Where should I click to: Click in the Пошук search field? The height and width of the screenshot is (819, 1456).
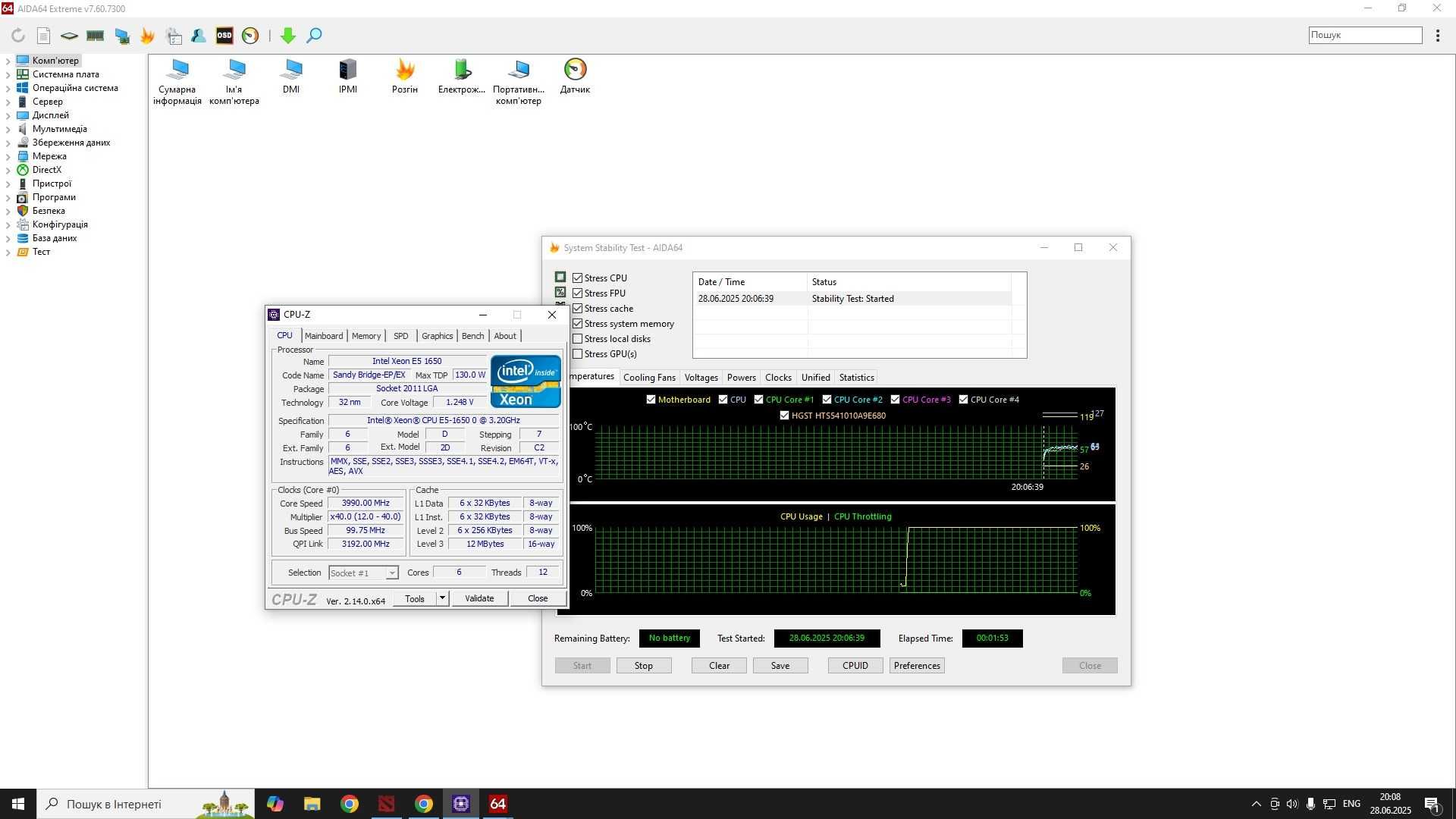[x=1365, y=35]
